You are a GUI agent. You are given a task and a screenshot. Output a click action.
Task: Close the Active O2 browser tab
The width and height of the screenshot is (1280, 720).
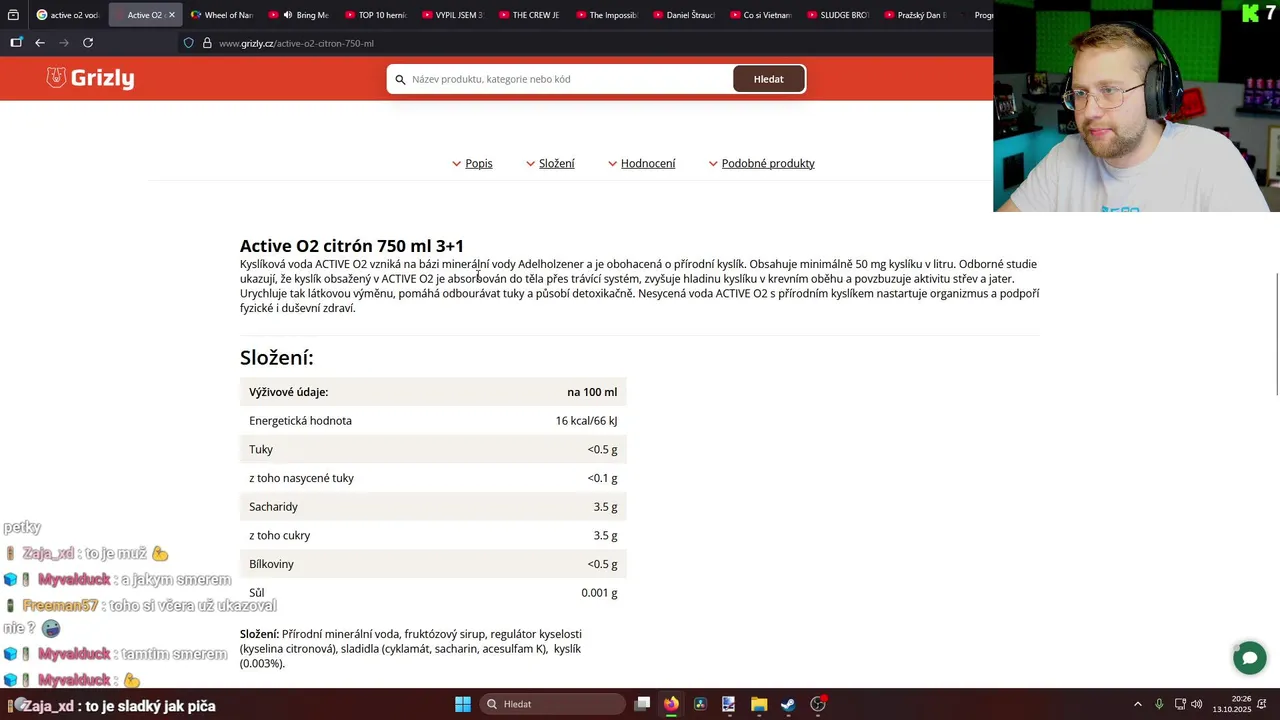point(172,15)
